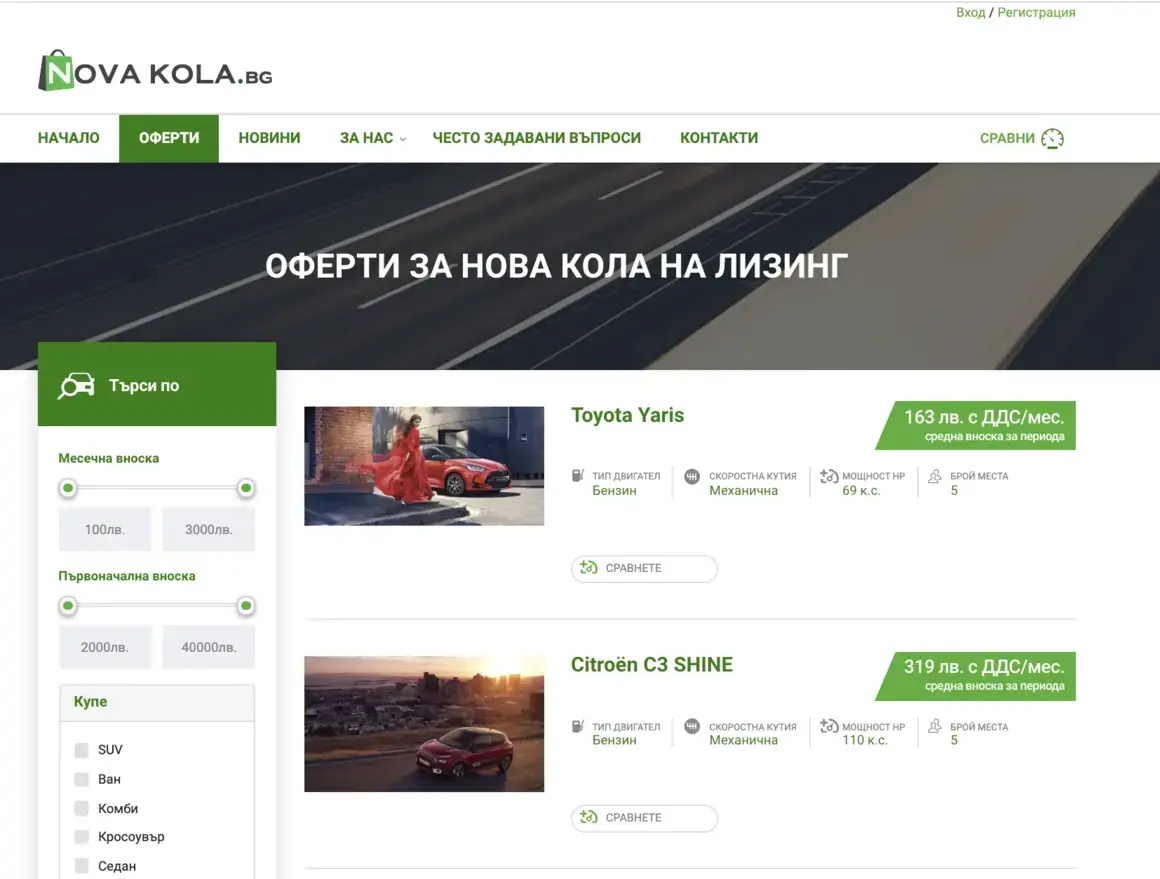Click the gearbox icon for Citroën C3

[x=692, y=726]
